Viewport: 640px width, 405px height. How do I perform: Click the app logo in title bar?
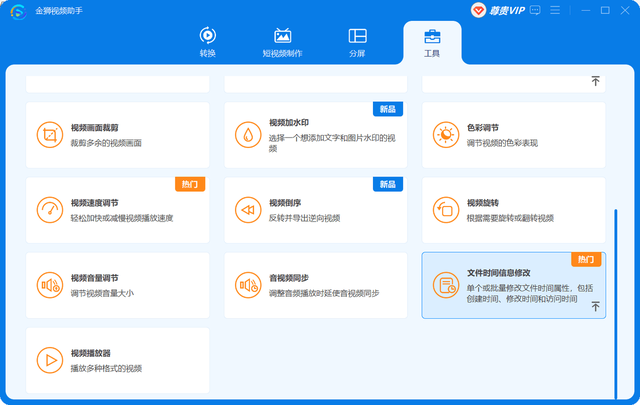(x=18, y=11)
